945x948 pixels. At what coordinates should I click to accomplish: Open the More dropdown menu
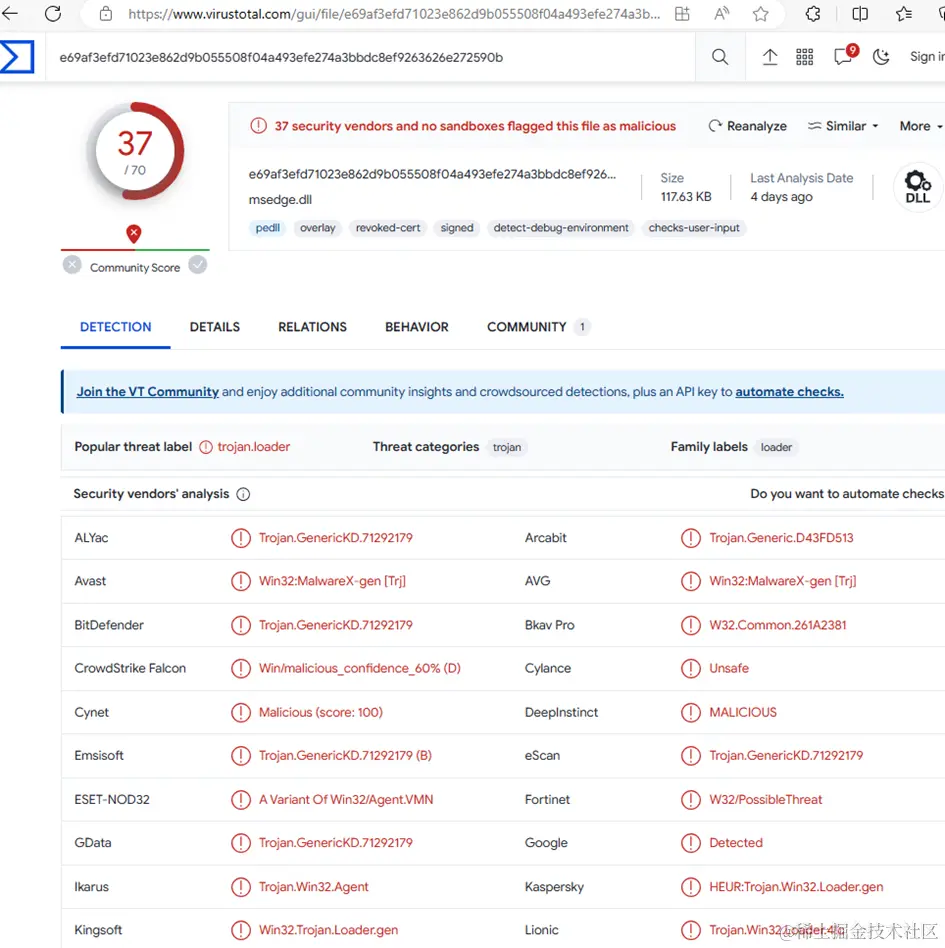[921, 126]
